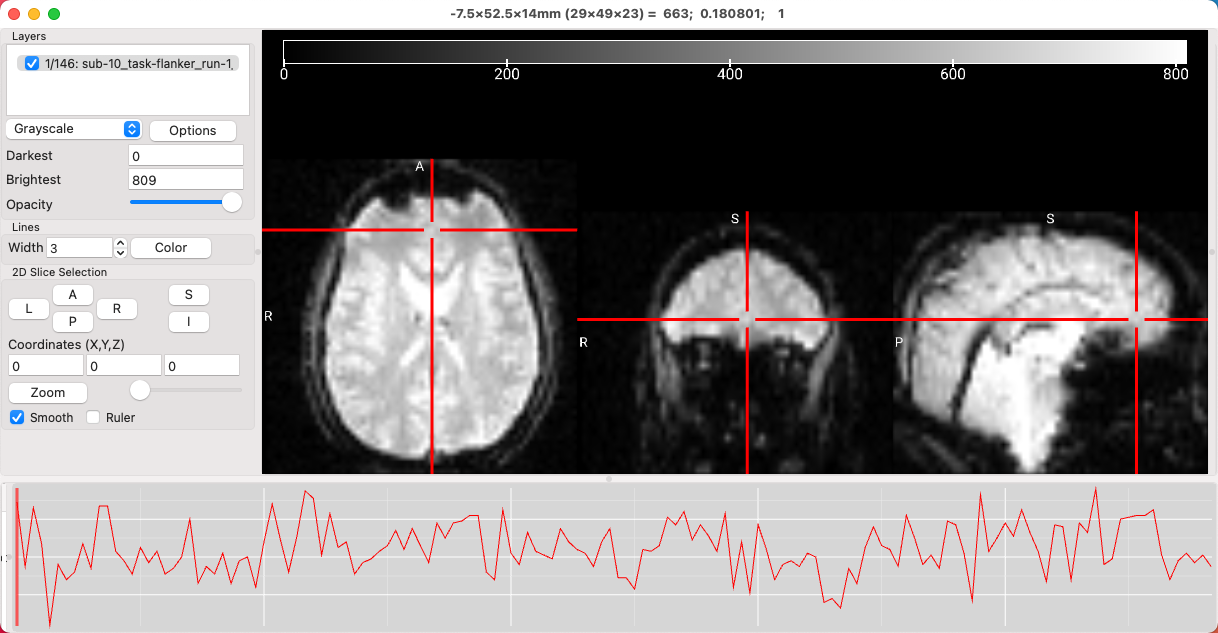Click the Brightest value field
The width and height of the screenshot is (1218, 633).
pyautogui.click(x=186, y=180)
